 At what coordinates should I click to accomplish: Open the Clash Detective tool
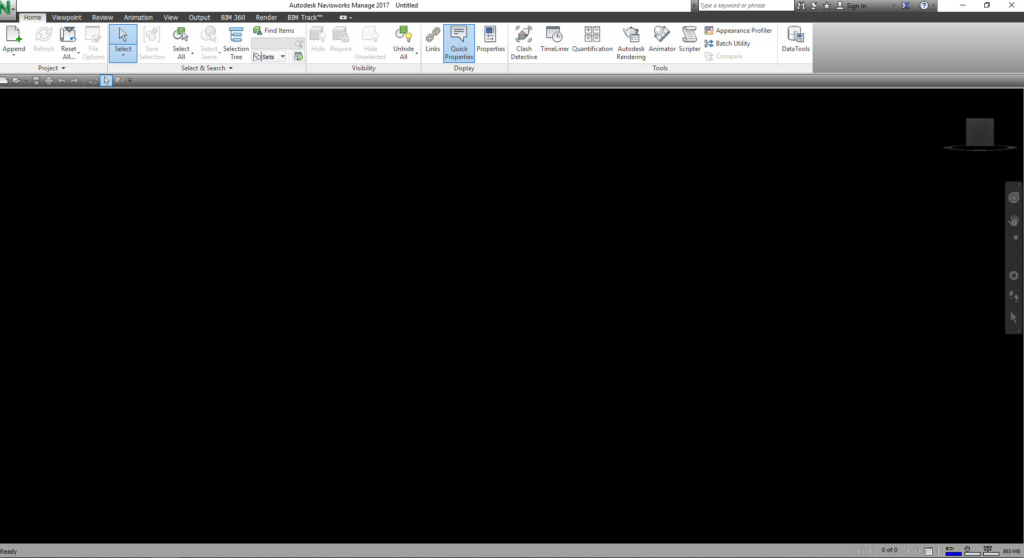[524, 36]
